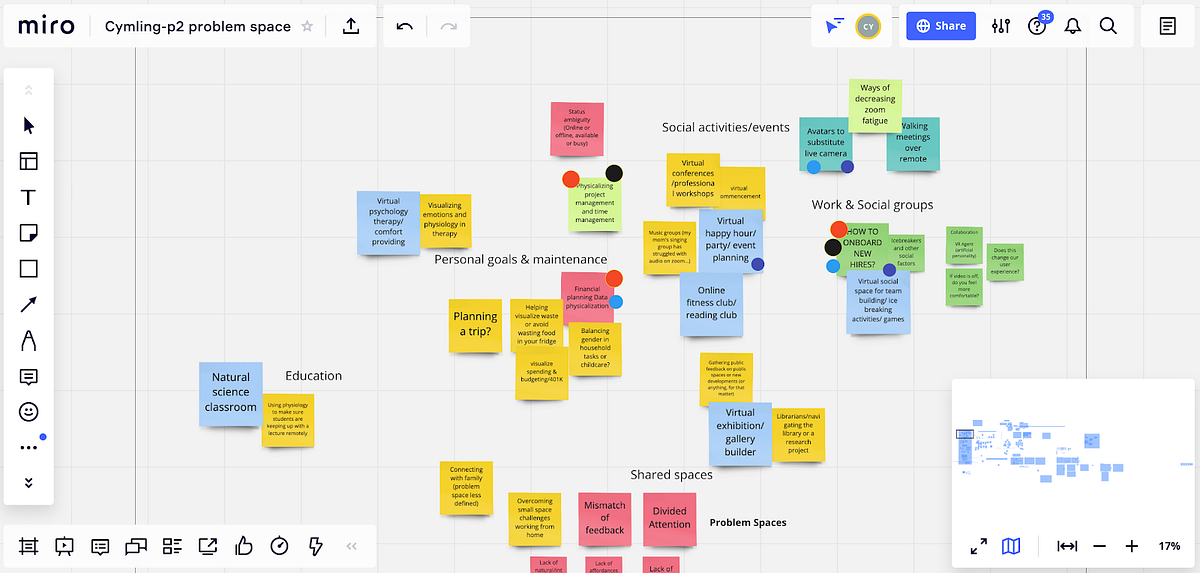Viewport: 1200px width, 573px height.
Task: Start presentation mode icon
Action: [x=64, y=546]
